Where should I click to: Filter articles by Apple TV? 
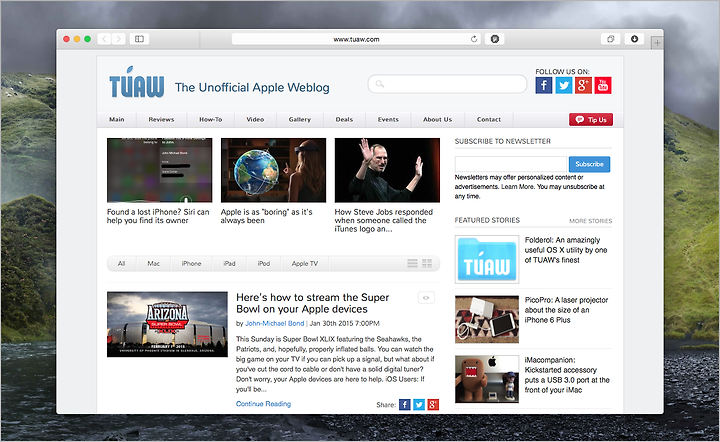(x=305, y=263)
